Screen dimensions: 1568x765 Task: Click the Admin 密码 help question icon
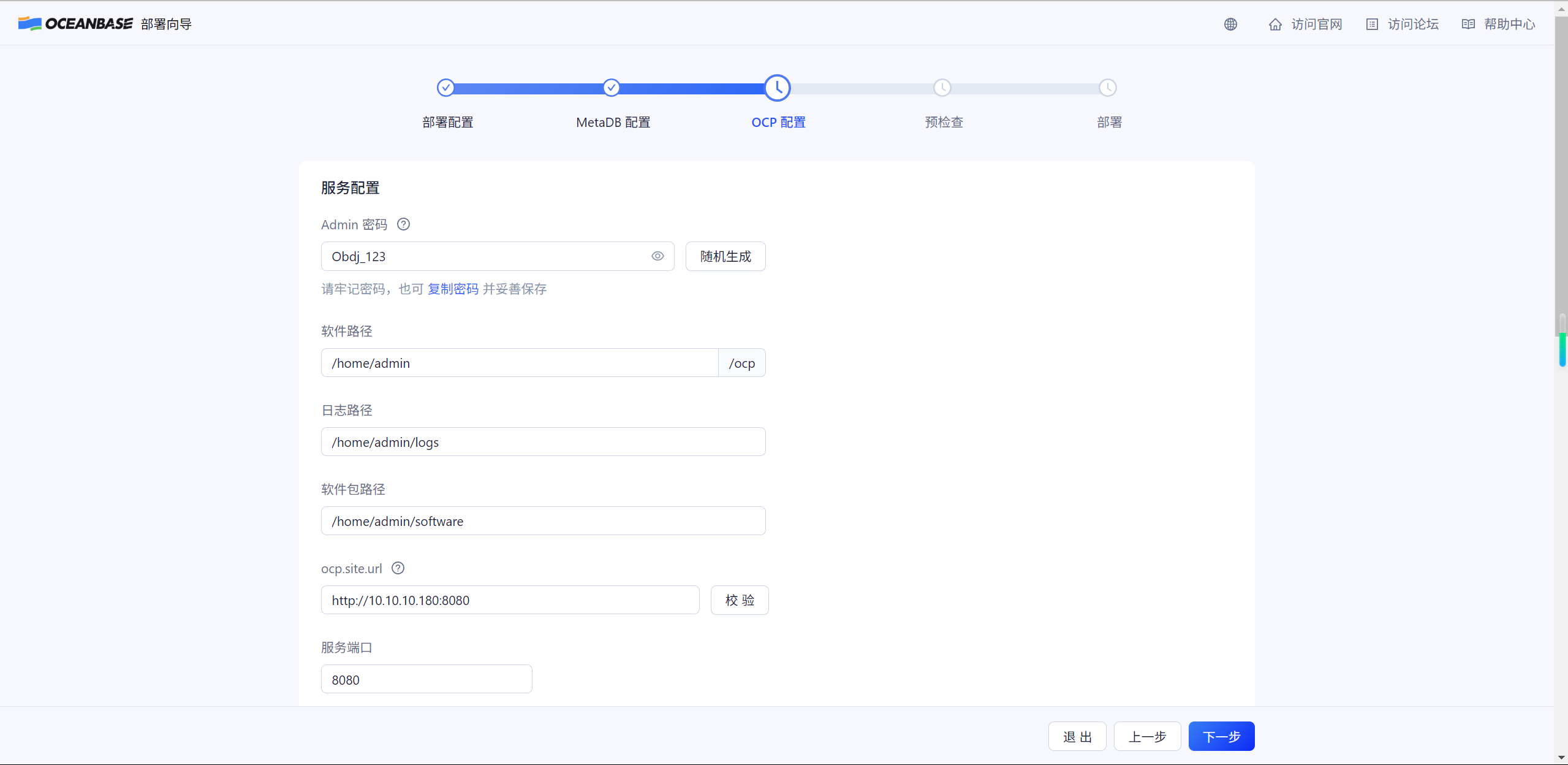tap(403, 224)
